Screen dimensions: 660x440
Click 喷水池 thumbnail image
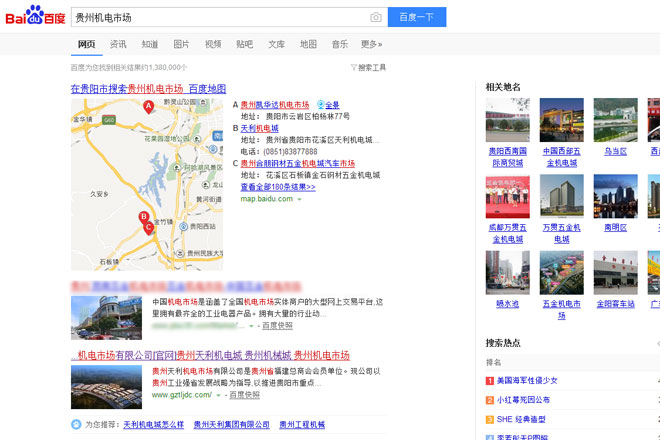pos(508,272)
